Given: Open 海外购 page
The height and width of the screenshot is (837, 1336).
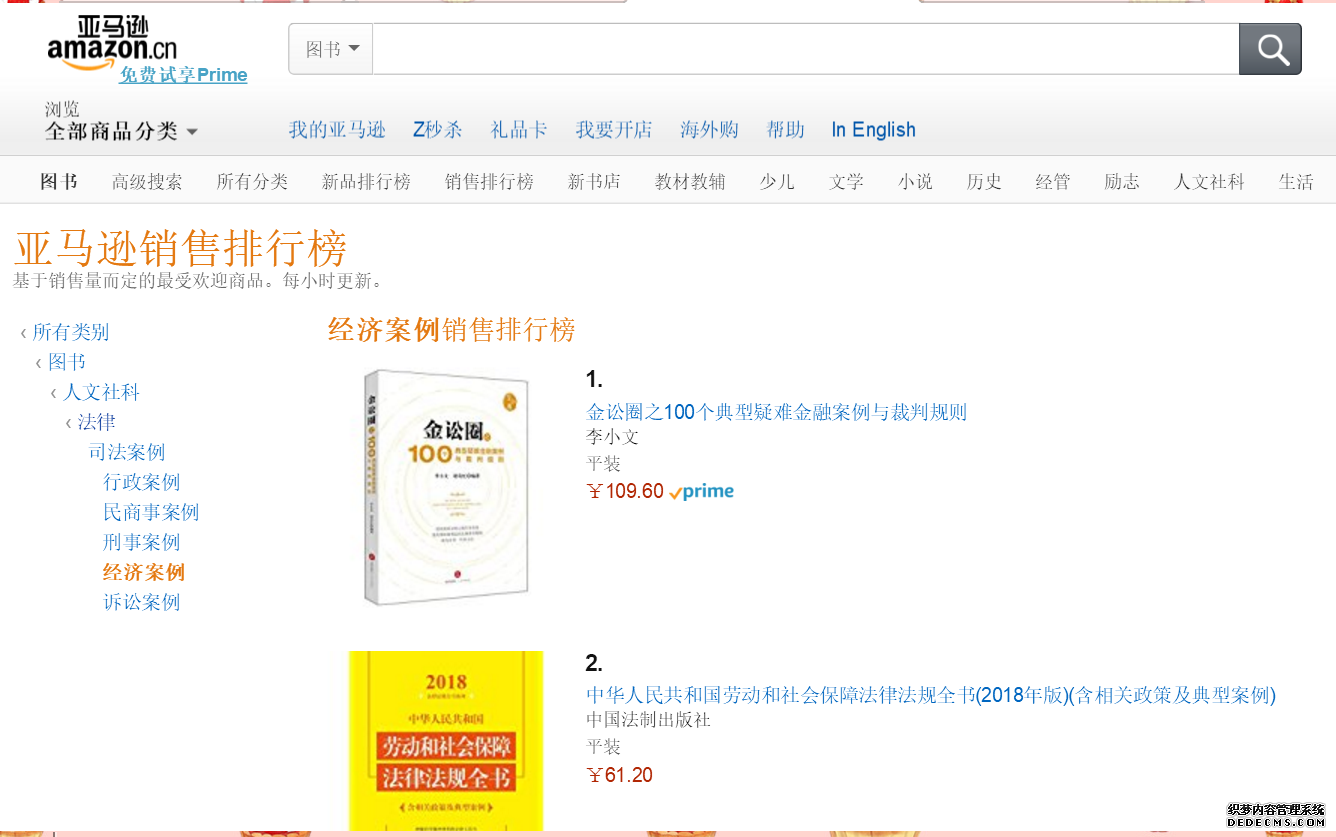Looking at the screenshot, I should pos(709,130).
